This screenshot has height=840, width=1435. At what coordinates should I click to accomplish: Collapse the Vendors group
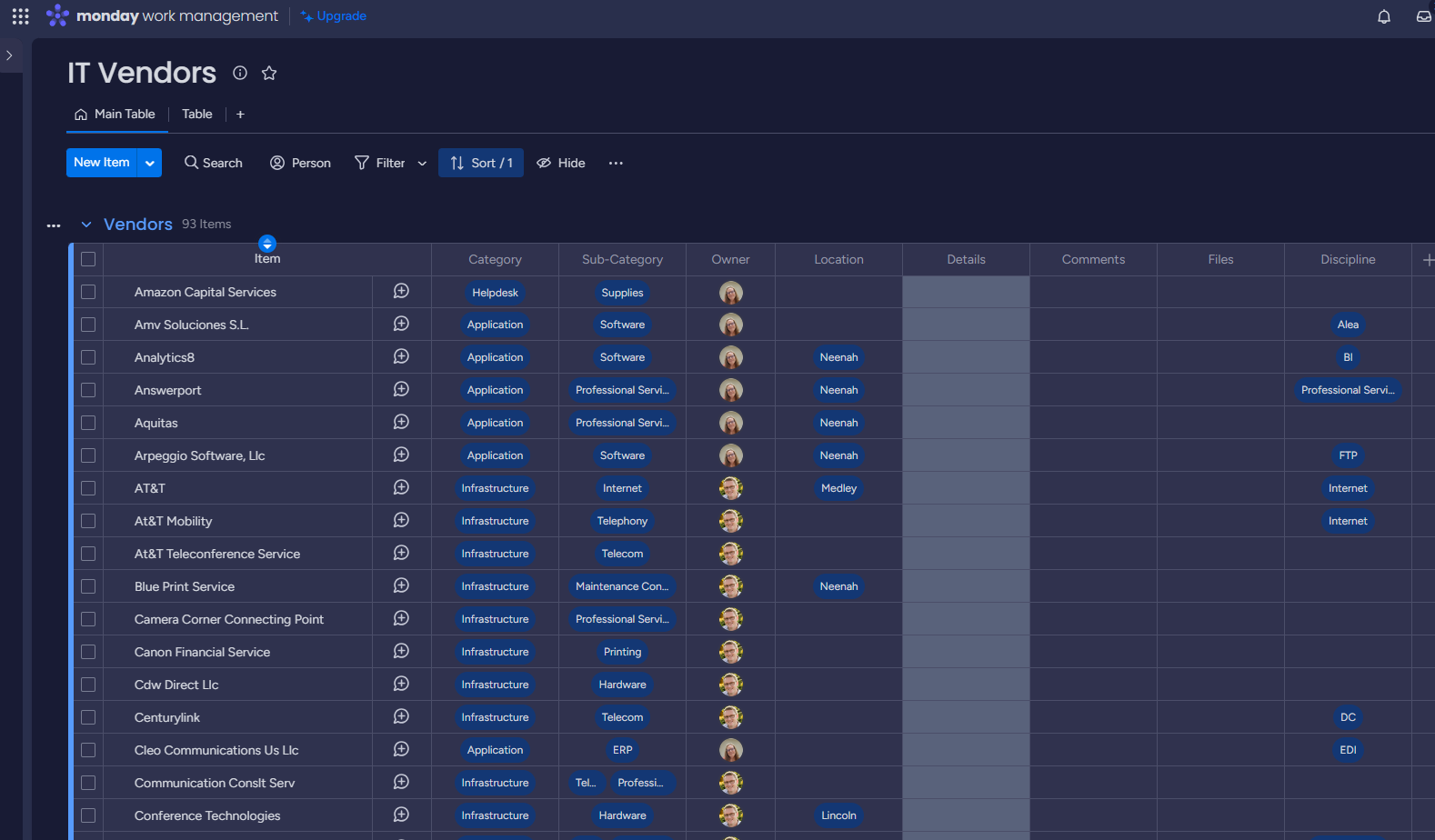86,225
